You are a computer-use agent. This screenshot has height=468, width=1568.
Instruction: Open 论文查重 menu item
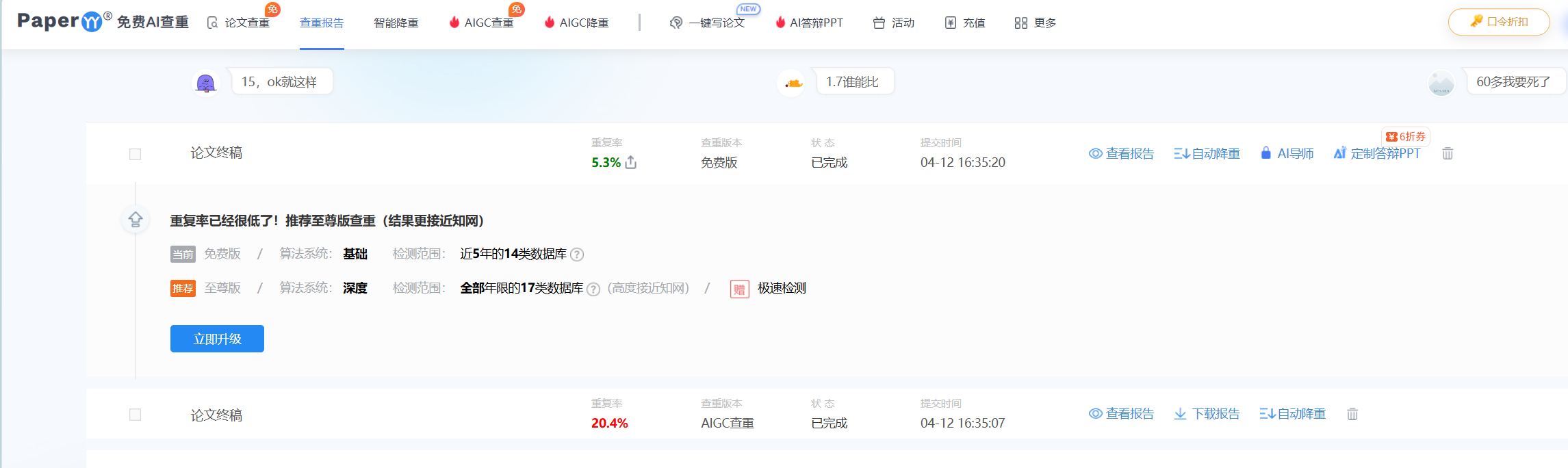(247, 23)
